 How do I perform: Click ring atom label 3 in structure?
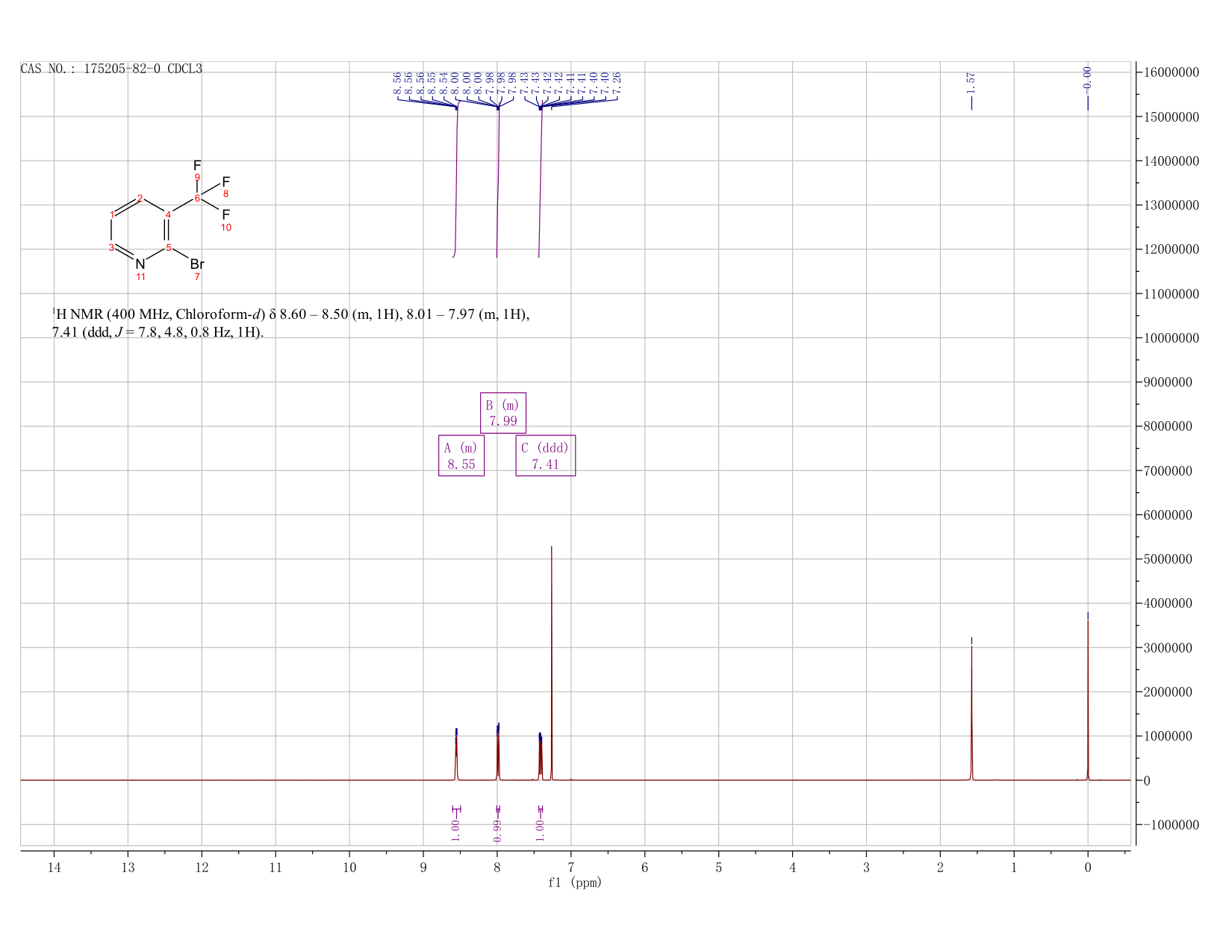click(x=111, y=247)
